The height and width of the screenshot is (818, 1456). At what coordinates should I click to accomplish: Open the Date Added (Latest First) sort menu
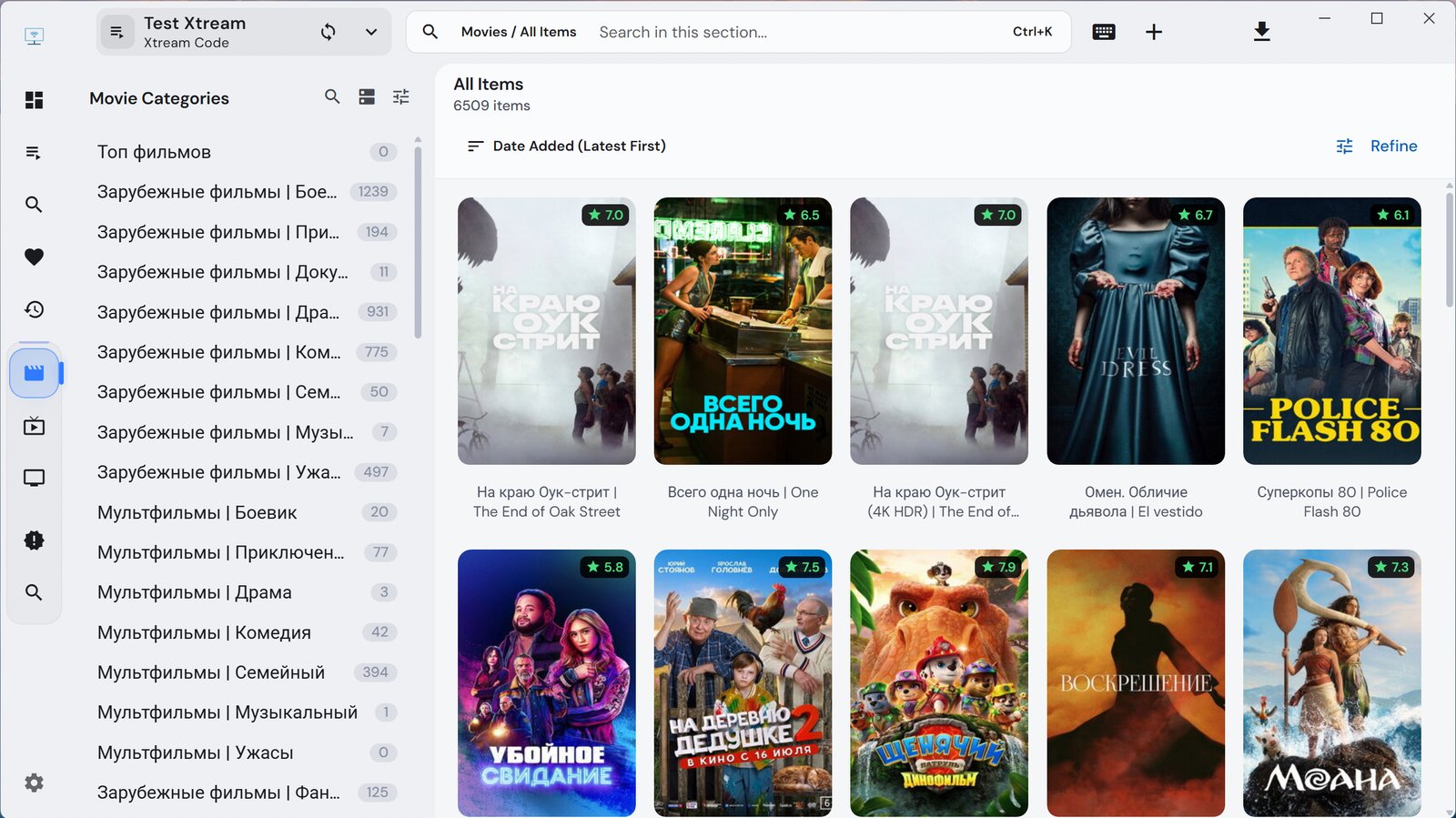tap(566, 146)
